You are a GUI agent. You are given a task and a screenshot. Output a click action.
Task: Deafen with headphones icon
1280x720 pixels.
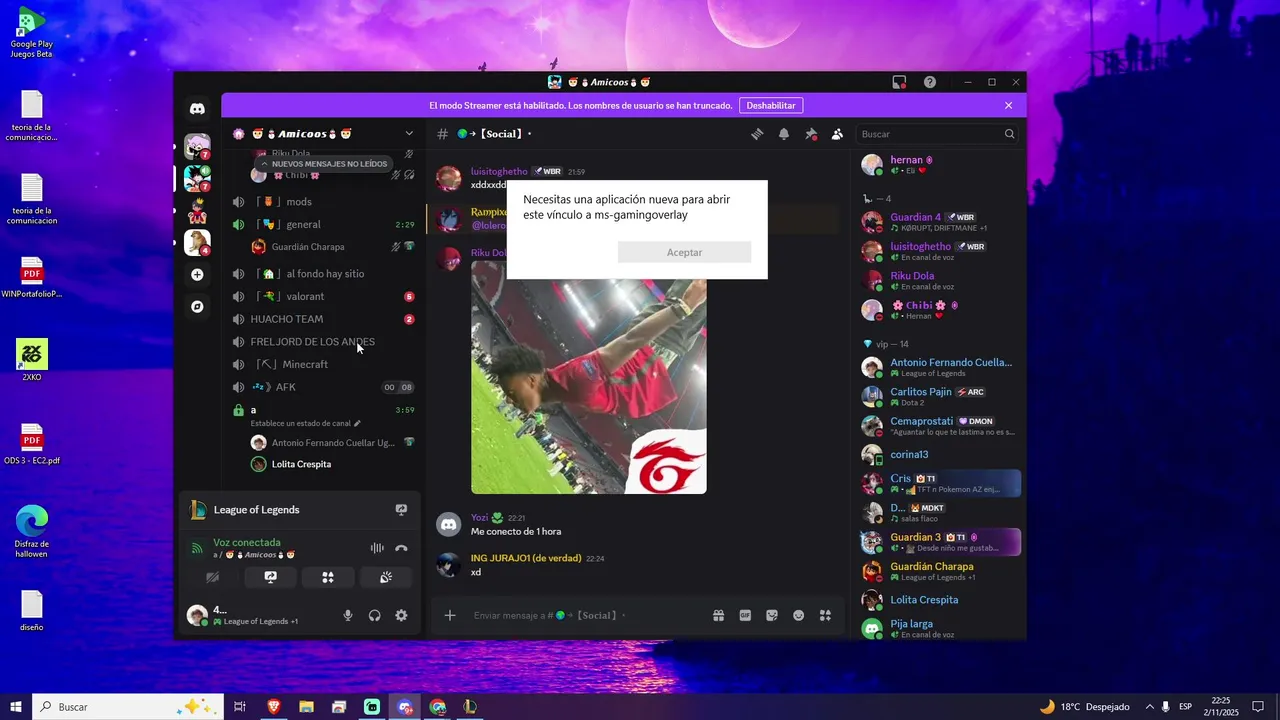[x=374, y=616]
